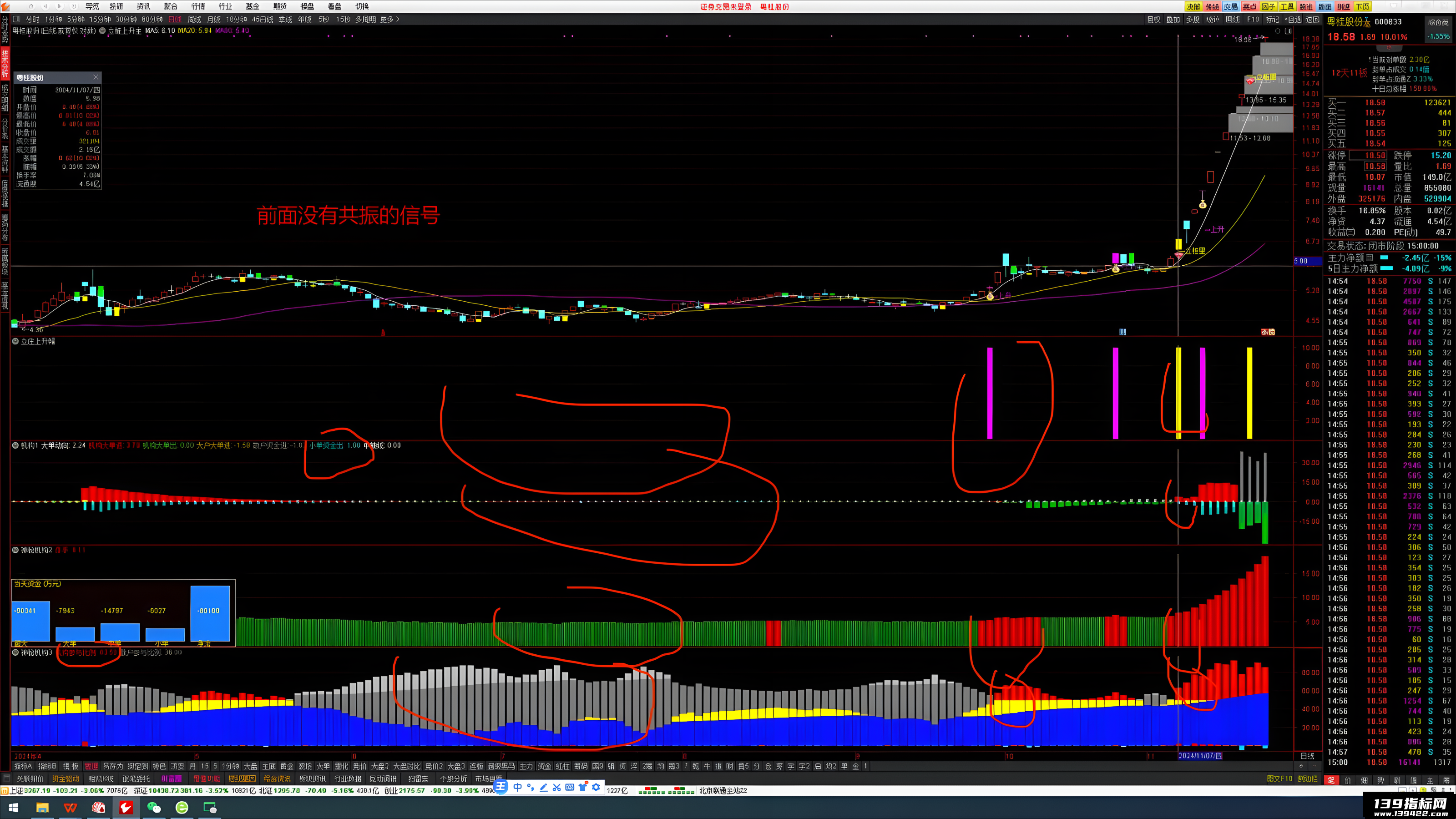Switch to the 60分钟 period tab
1456x819 pixels.
point(152,19)
